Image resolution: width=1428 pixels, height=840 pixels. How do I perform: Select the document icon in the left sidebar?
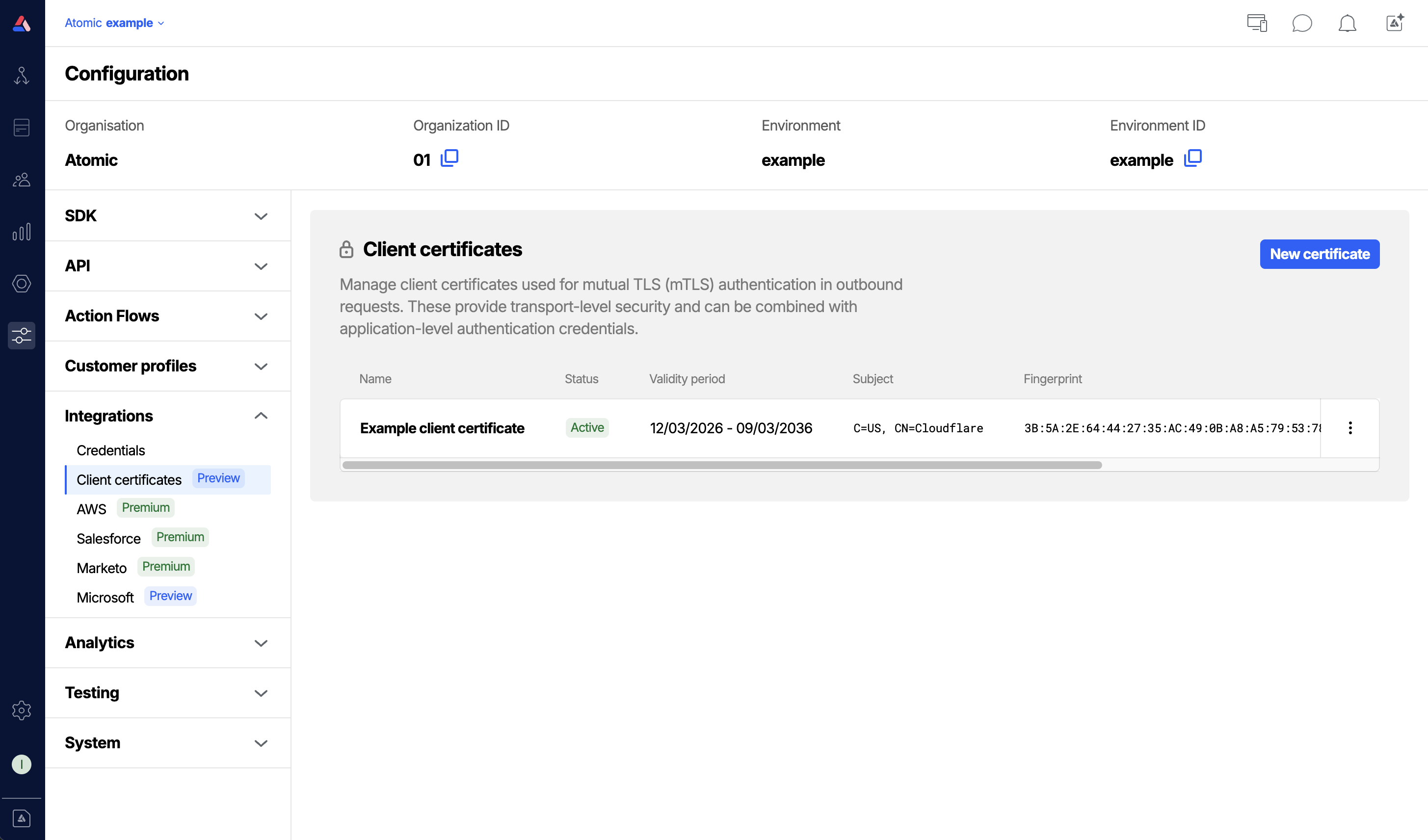22,128
